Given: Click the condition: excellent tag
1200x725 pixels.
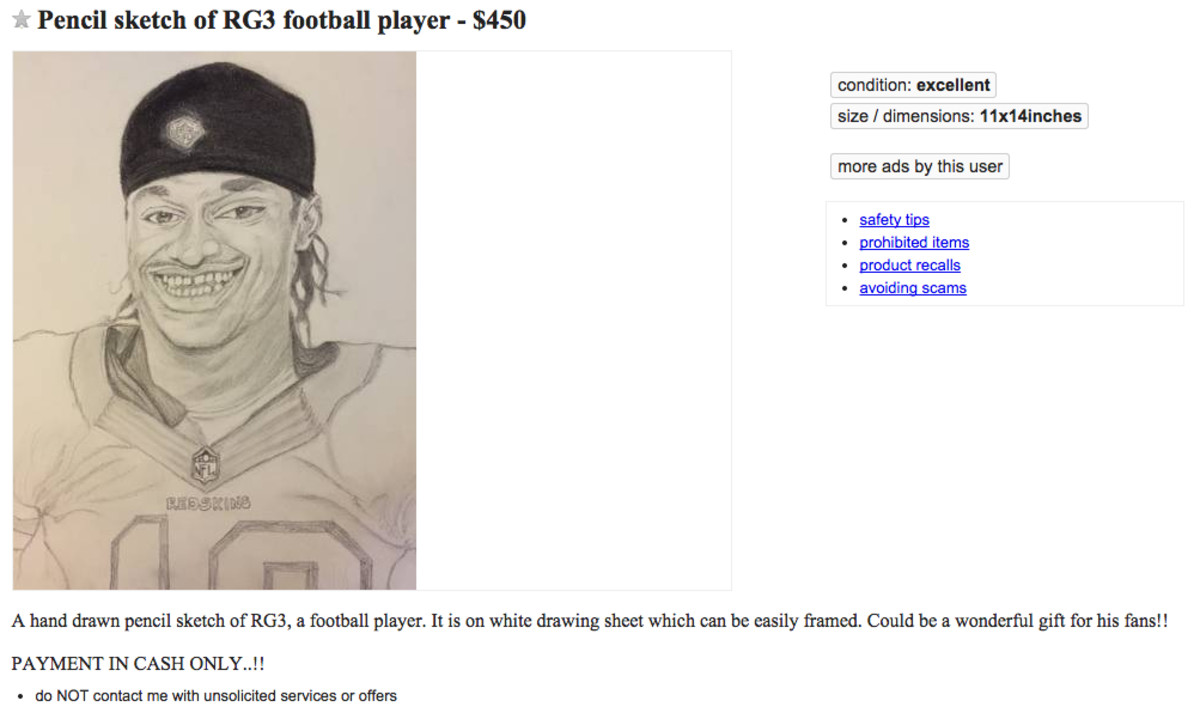Looking at the screenshot, I should [x=913, y=86].
